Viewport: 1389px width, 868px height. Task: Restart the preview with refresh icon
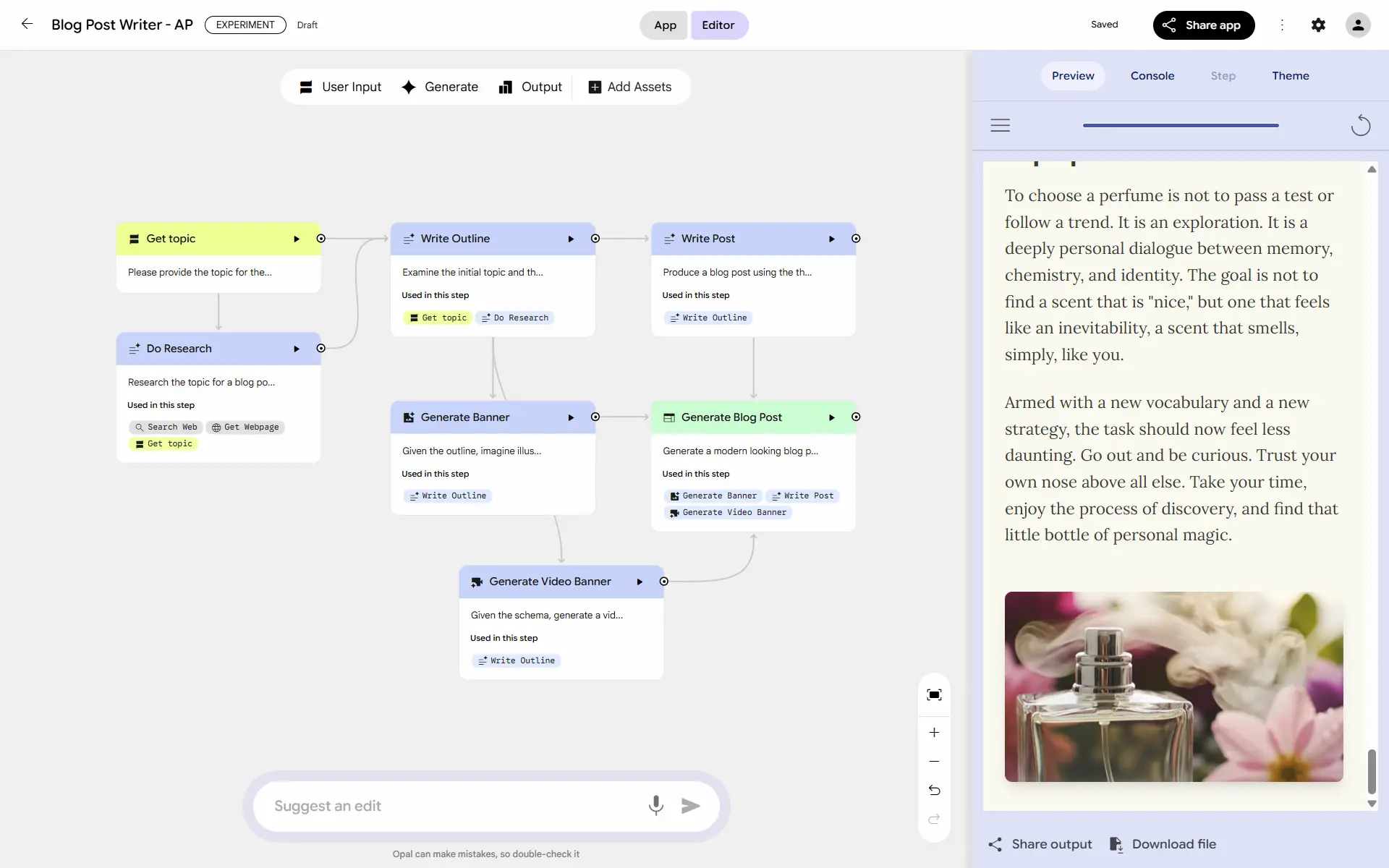tap(1360, 125)
